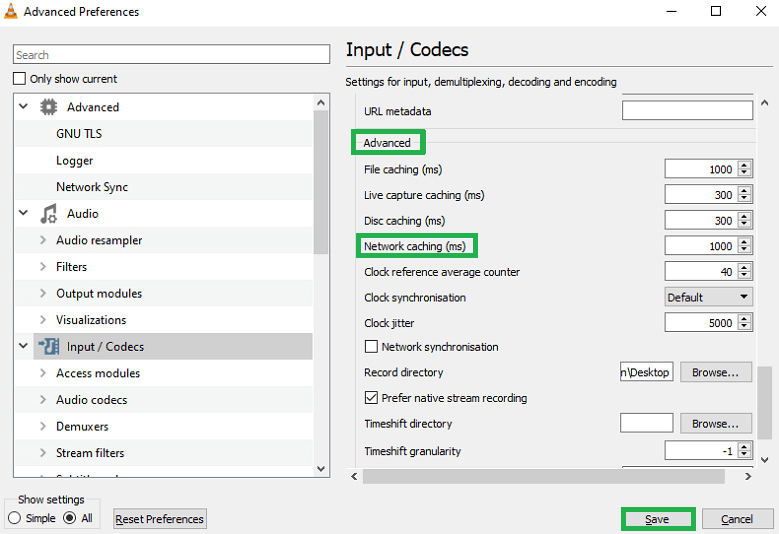Select the Simple show settings radio
Image resolution: width=779 pixels, height=534 pixels.
pos(14,518)
